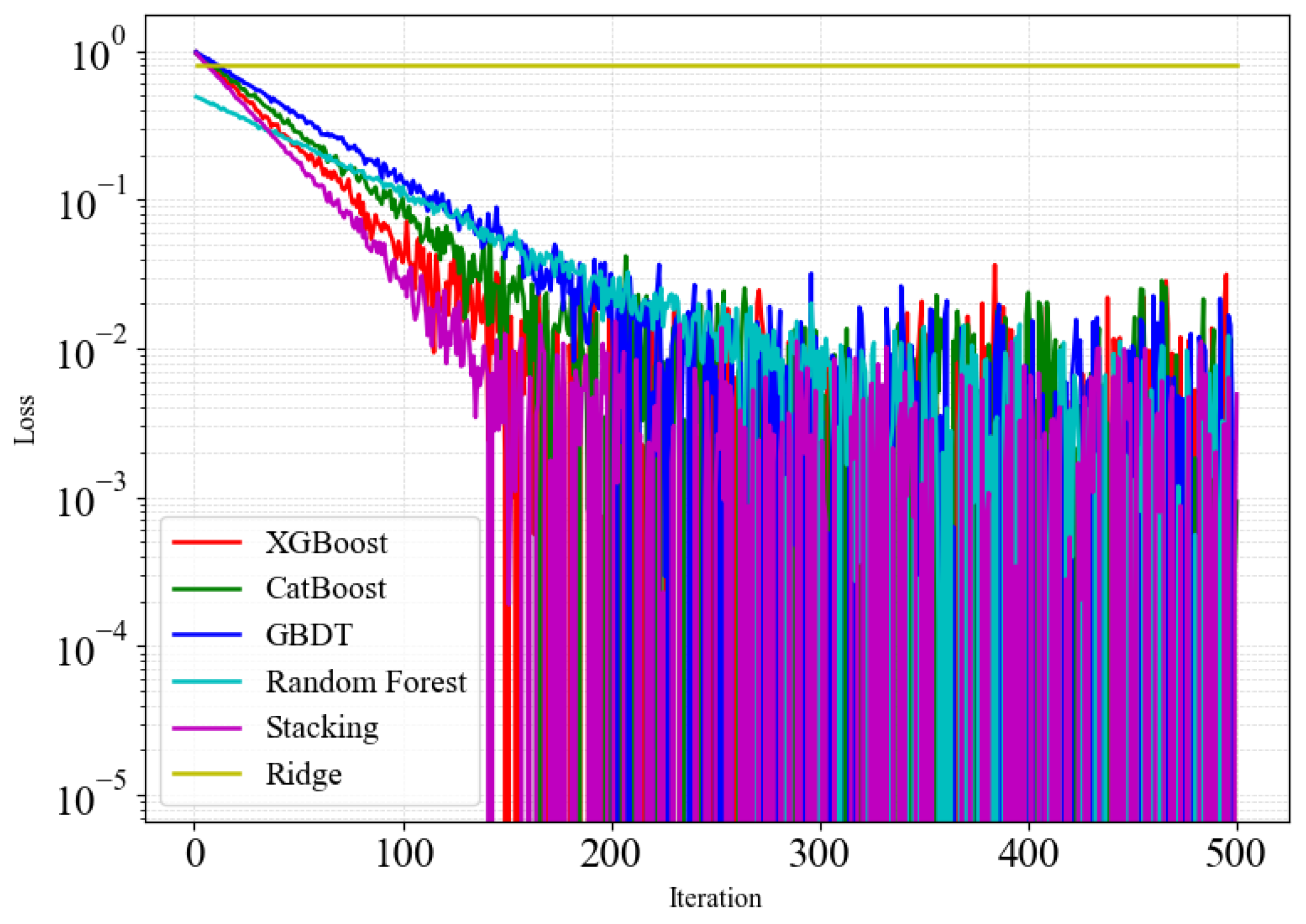Click the magenta Stacking legend line
Screen dimensions: 1306x924
pos(207,728)
